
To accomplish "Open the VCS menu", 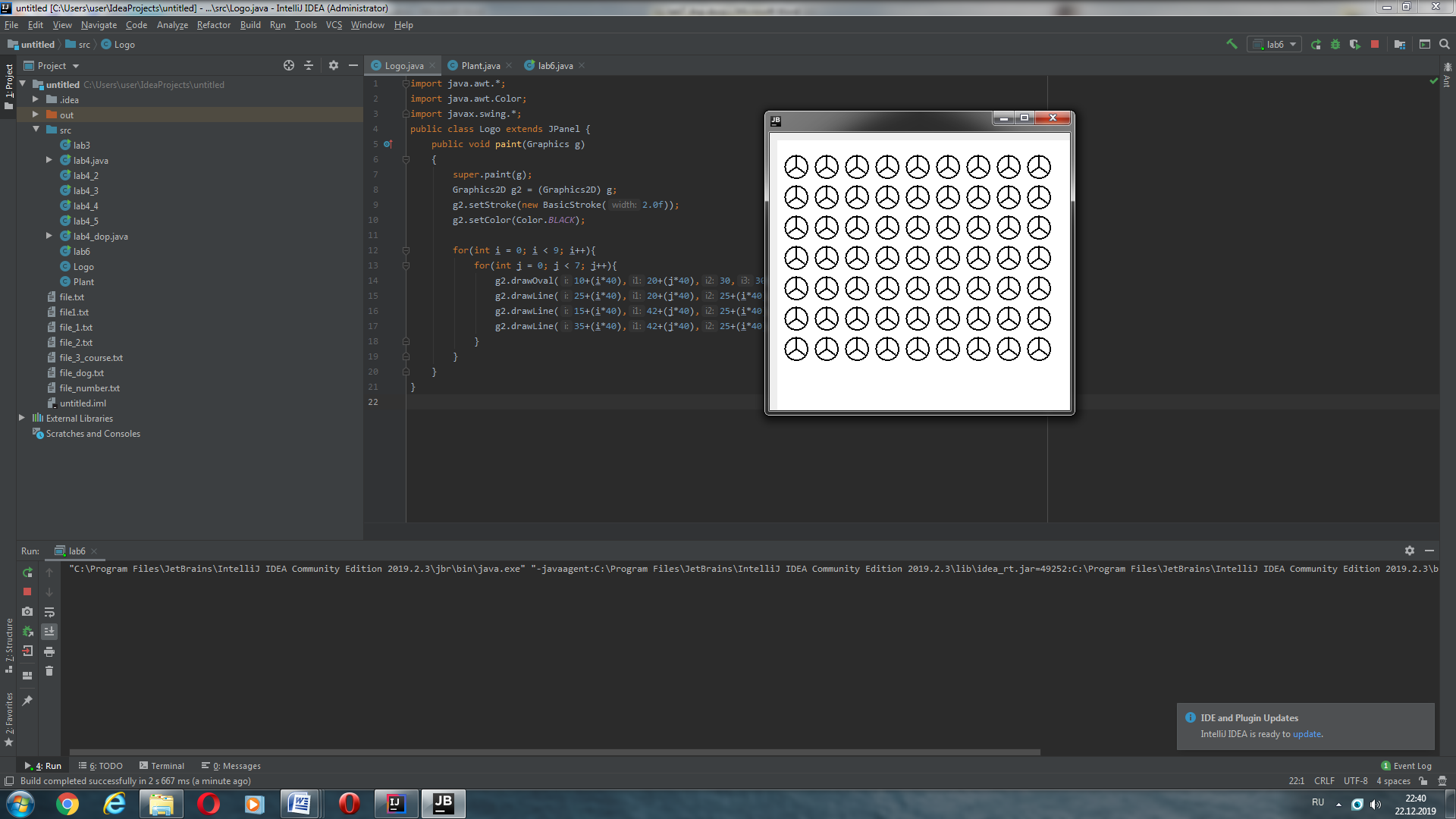I will pyautogui.click(x=334, y=25).
